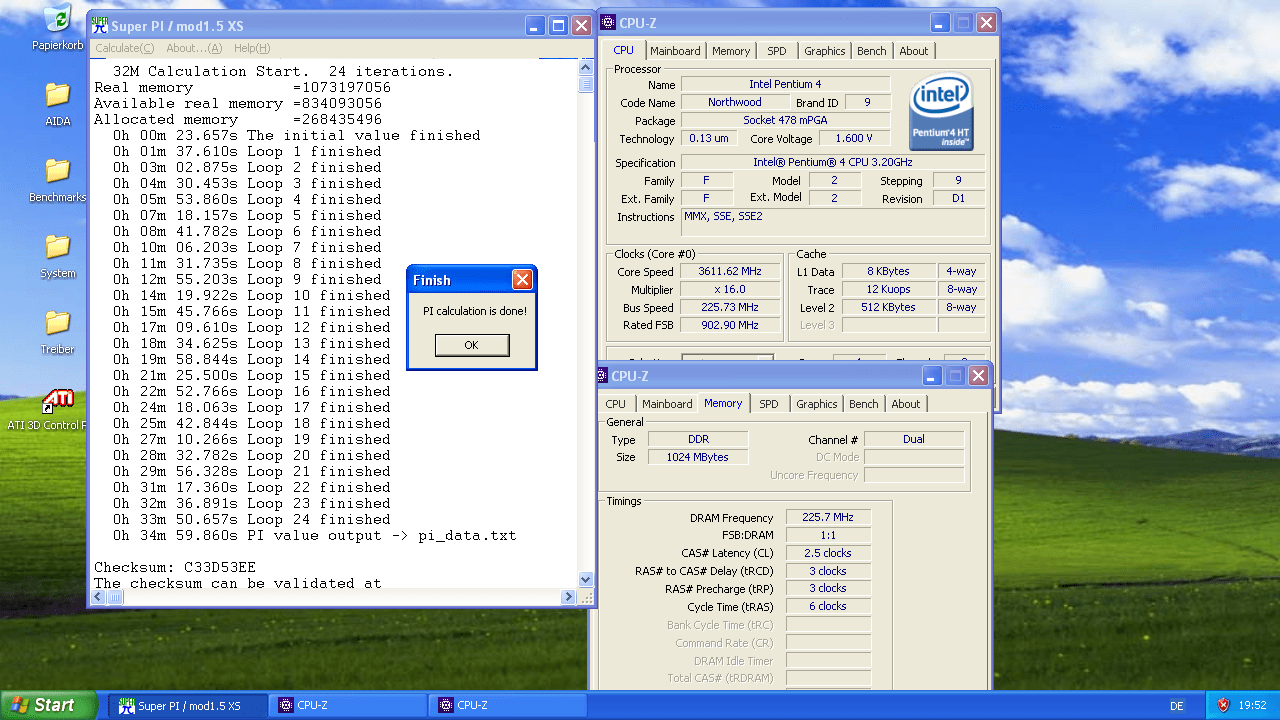Screen dimensions: 1280x720
Task: Minimize the lower CPU-Z Memory window
Action: (932, 376)
